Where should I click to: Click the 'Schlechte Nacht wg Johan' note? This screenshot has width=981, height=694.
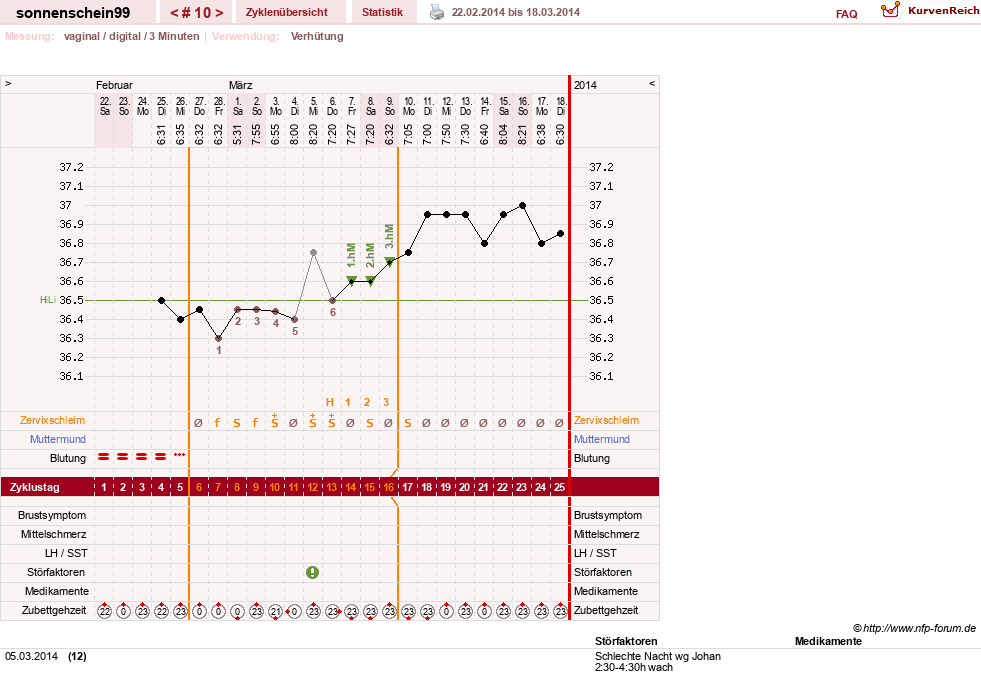pos(658,656)
